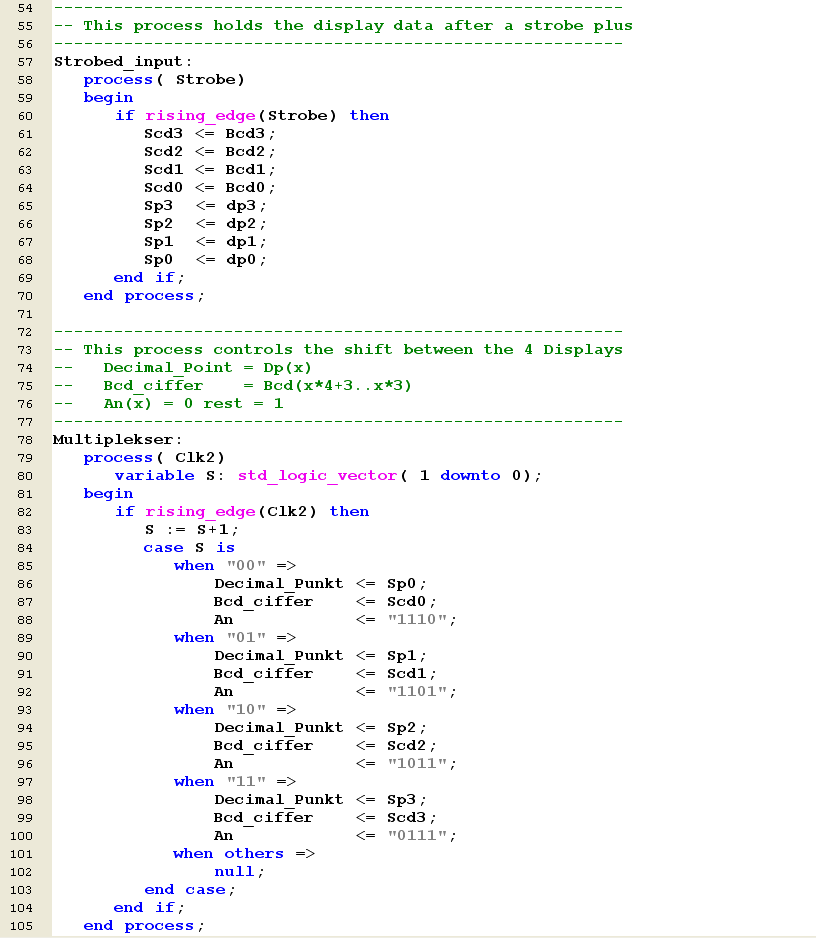Viewport: 816px width, 938px height.
Task: Click 'end if;' on line 69
Action: [149, 278]
